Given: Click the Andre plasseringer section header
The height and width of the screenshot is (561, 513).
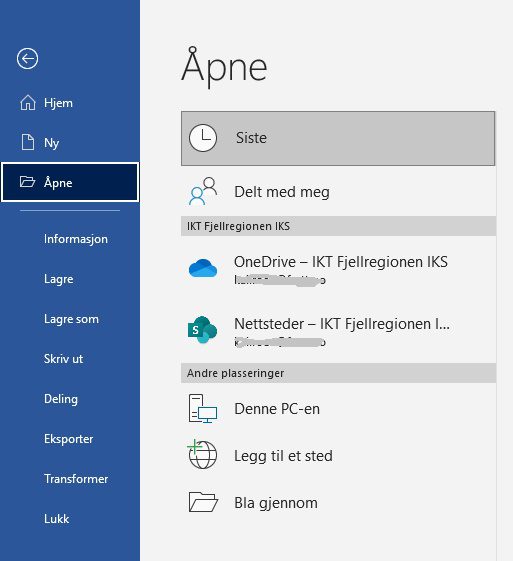Looking at the screenshot, I should (338, 373).
